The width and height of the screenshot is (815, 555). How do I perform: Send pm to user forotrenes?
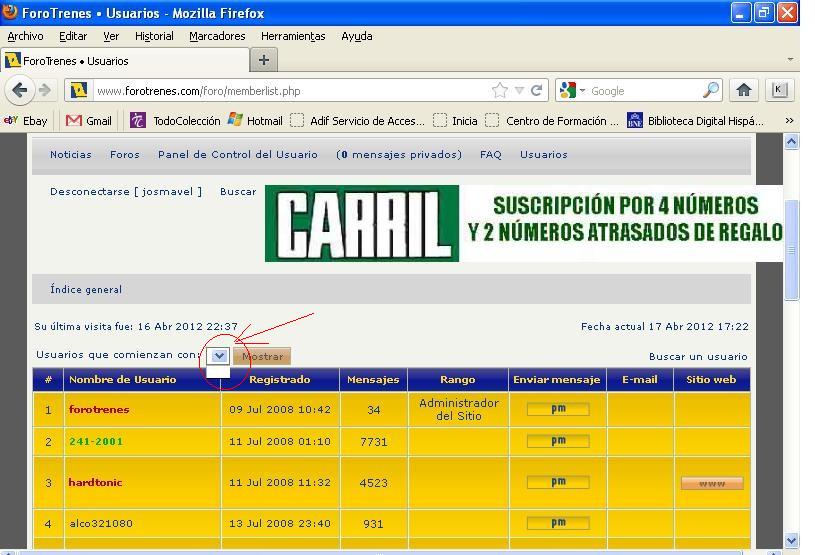[x=558, y=409]
